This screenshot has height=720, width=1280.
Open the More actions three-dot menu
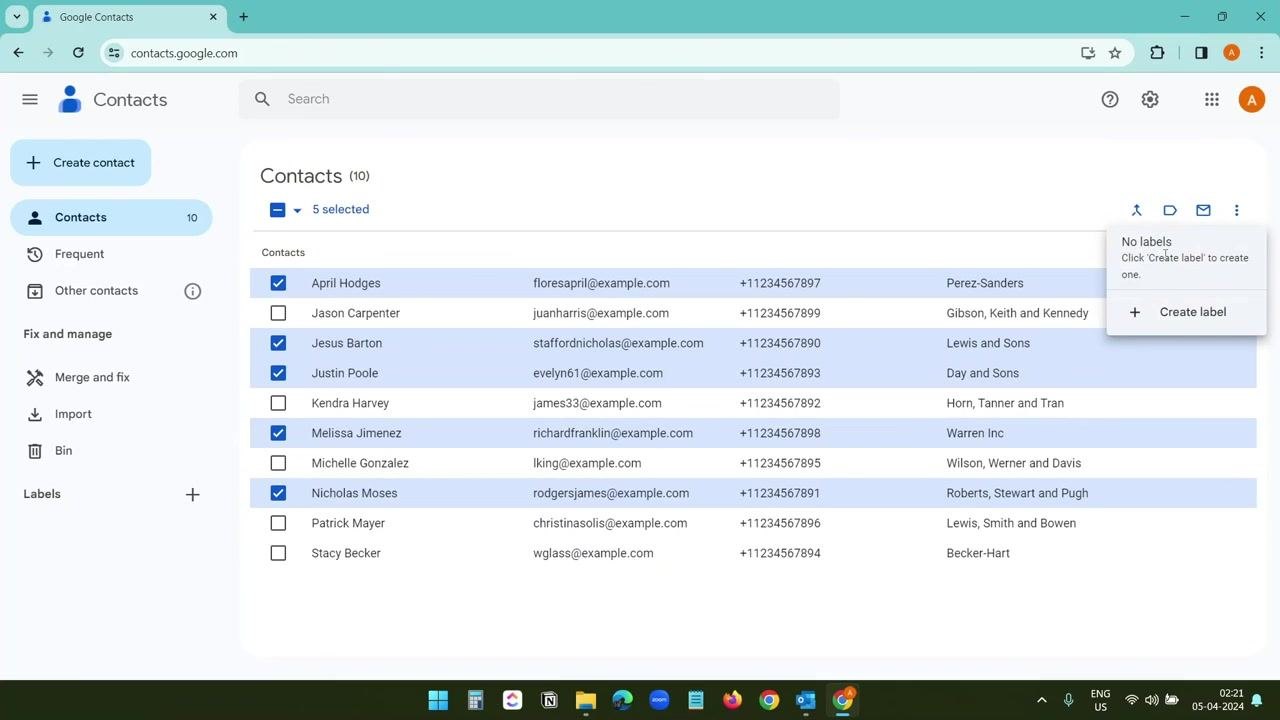point(1236,210)
